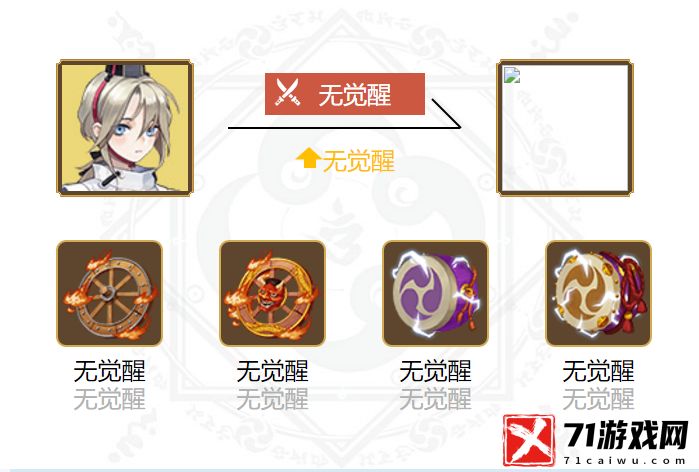Screen dimensions: 699x472
Task: Click the orange upward arrow icon
Action: tap(308, 158)
